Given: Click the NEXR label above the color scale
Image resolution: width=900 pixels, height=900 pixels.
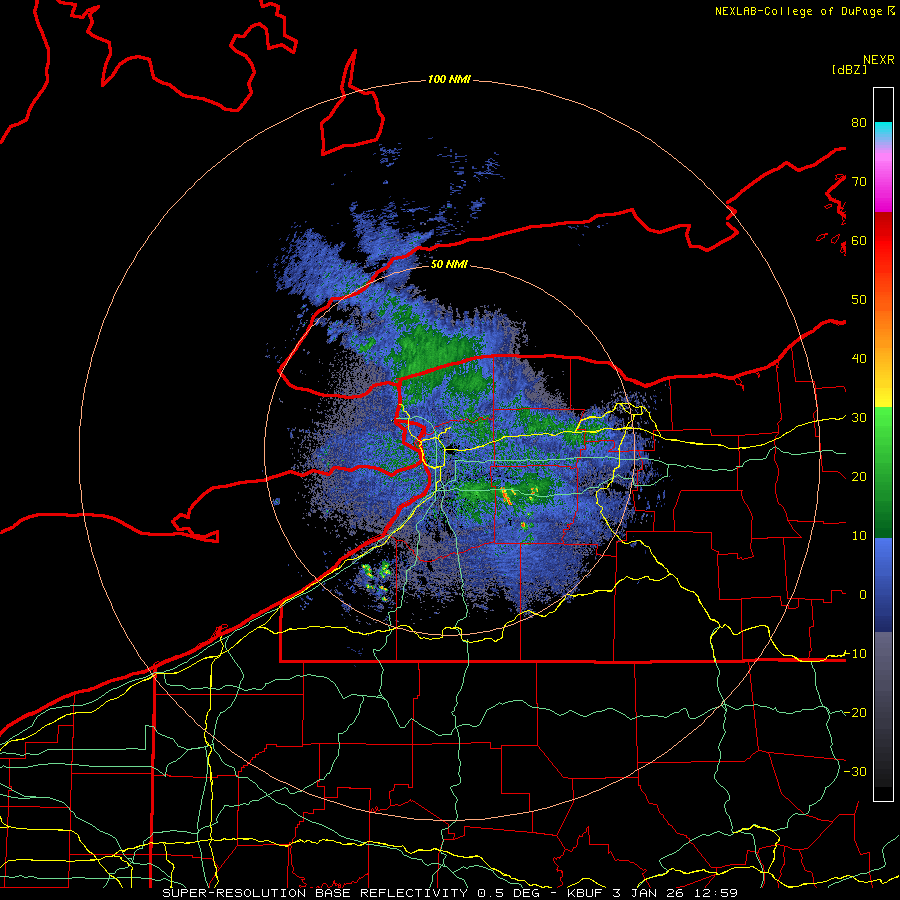Looking at the screenshot, I should click(x=879, y=60).
